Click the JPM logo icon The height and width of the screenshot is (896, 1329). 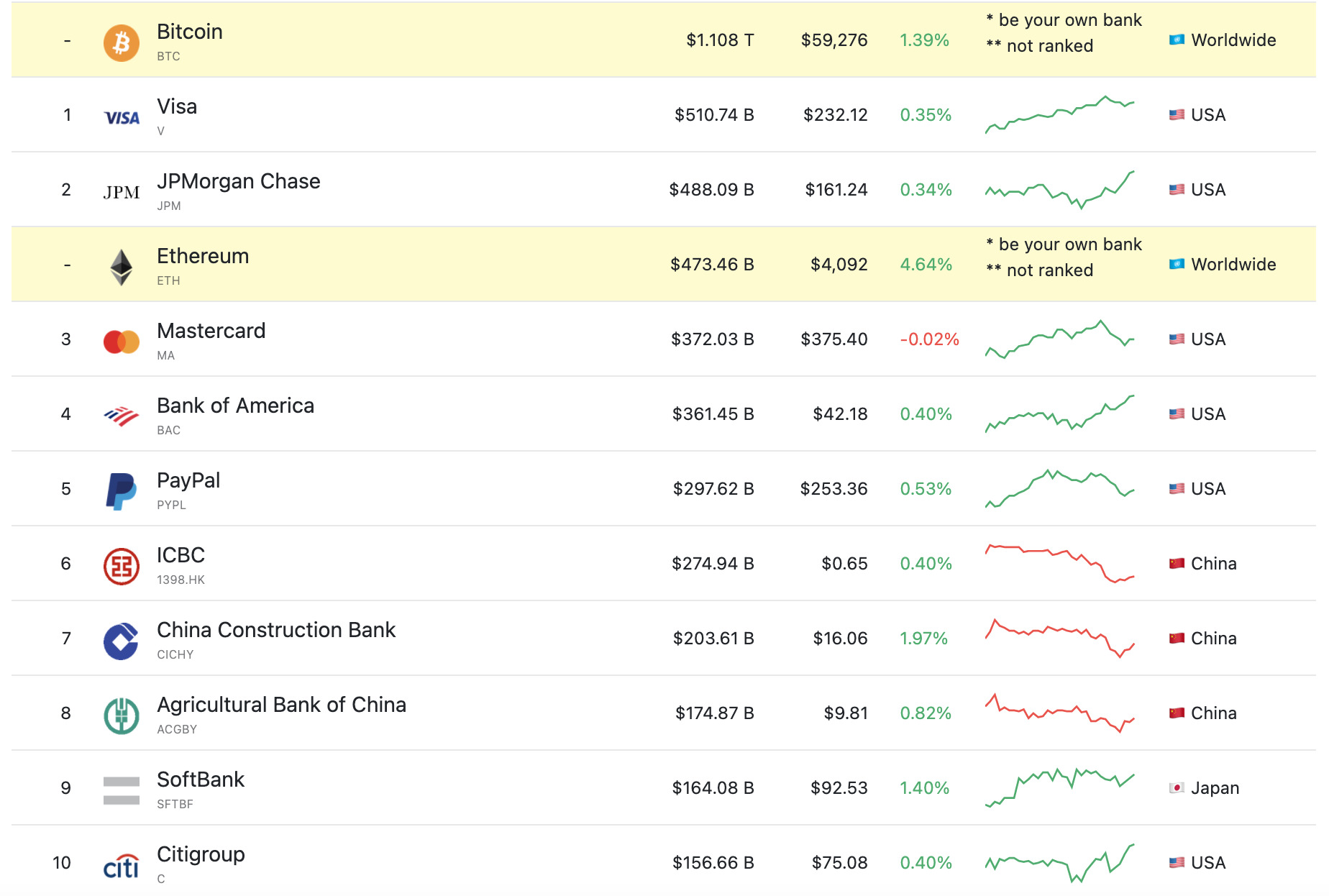click(x=122, y=192)
